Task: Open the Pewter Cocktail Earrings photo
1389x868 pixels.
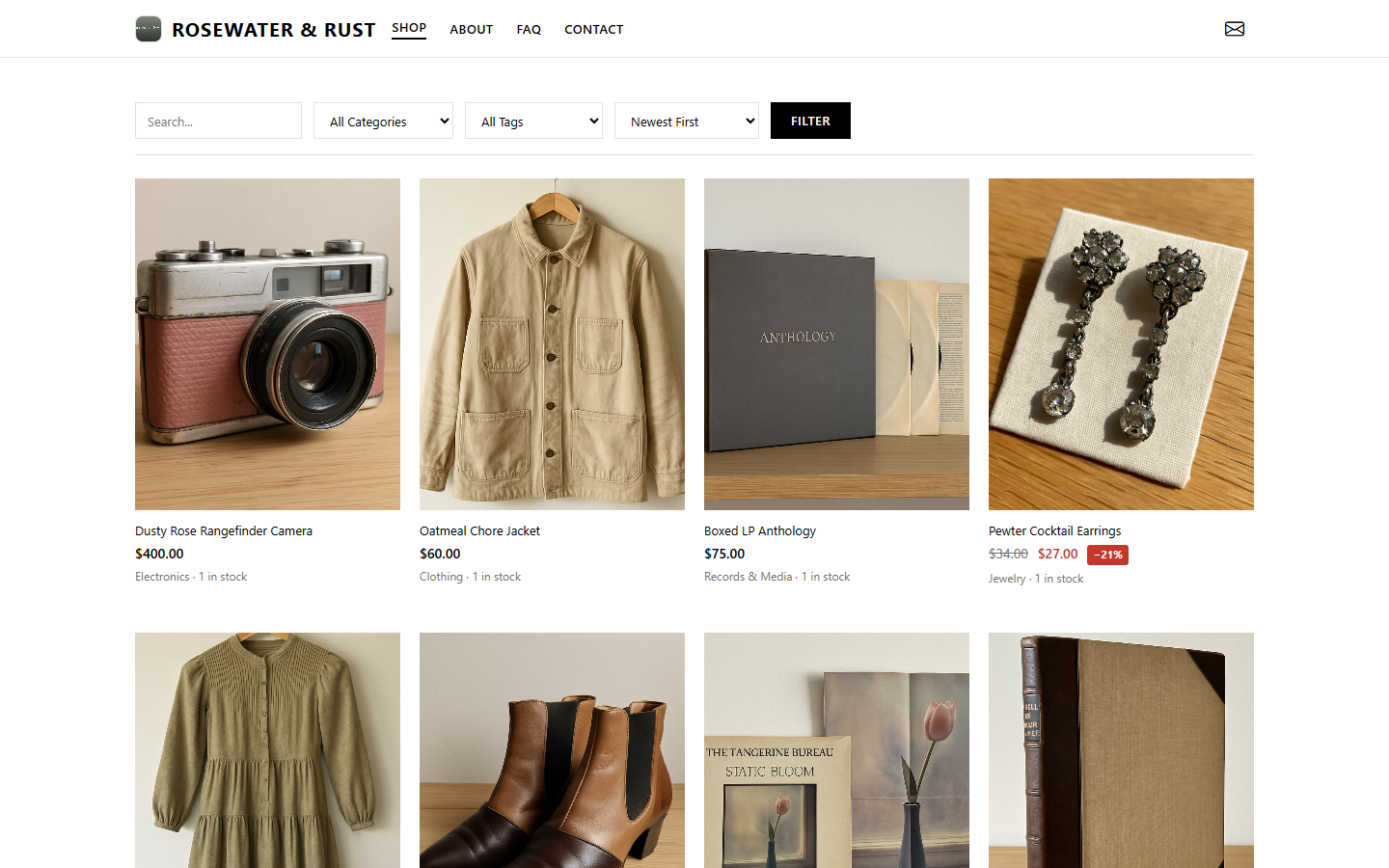Action: (1121, 344)
